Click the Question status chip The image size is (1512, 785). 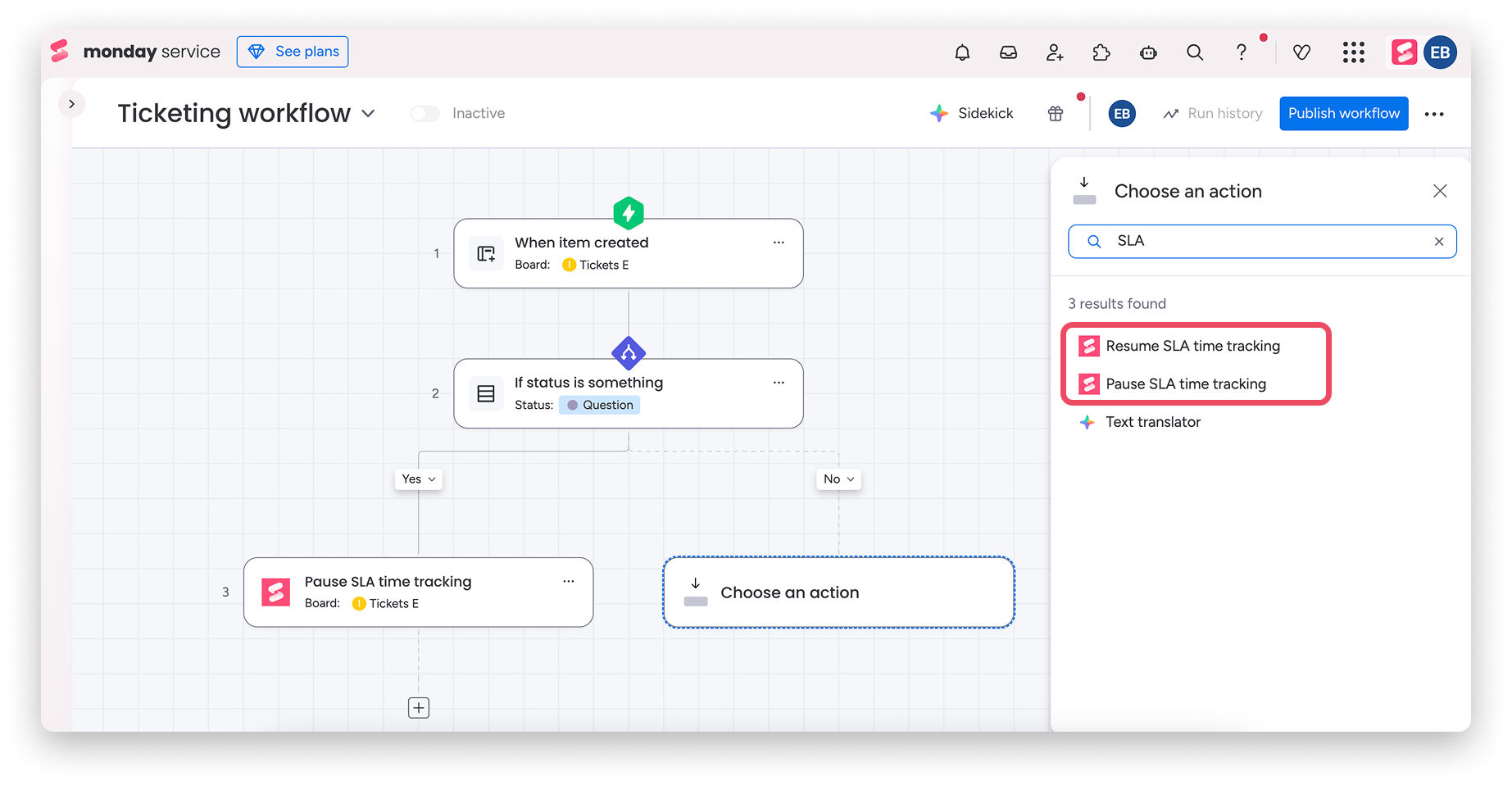[x=600, y=405]
